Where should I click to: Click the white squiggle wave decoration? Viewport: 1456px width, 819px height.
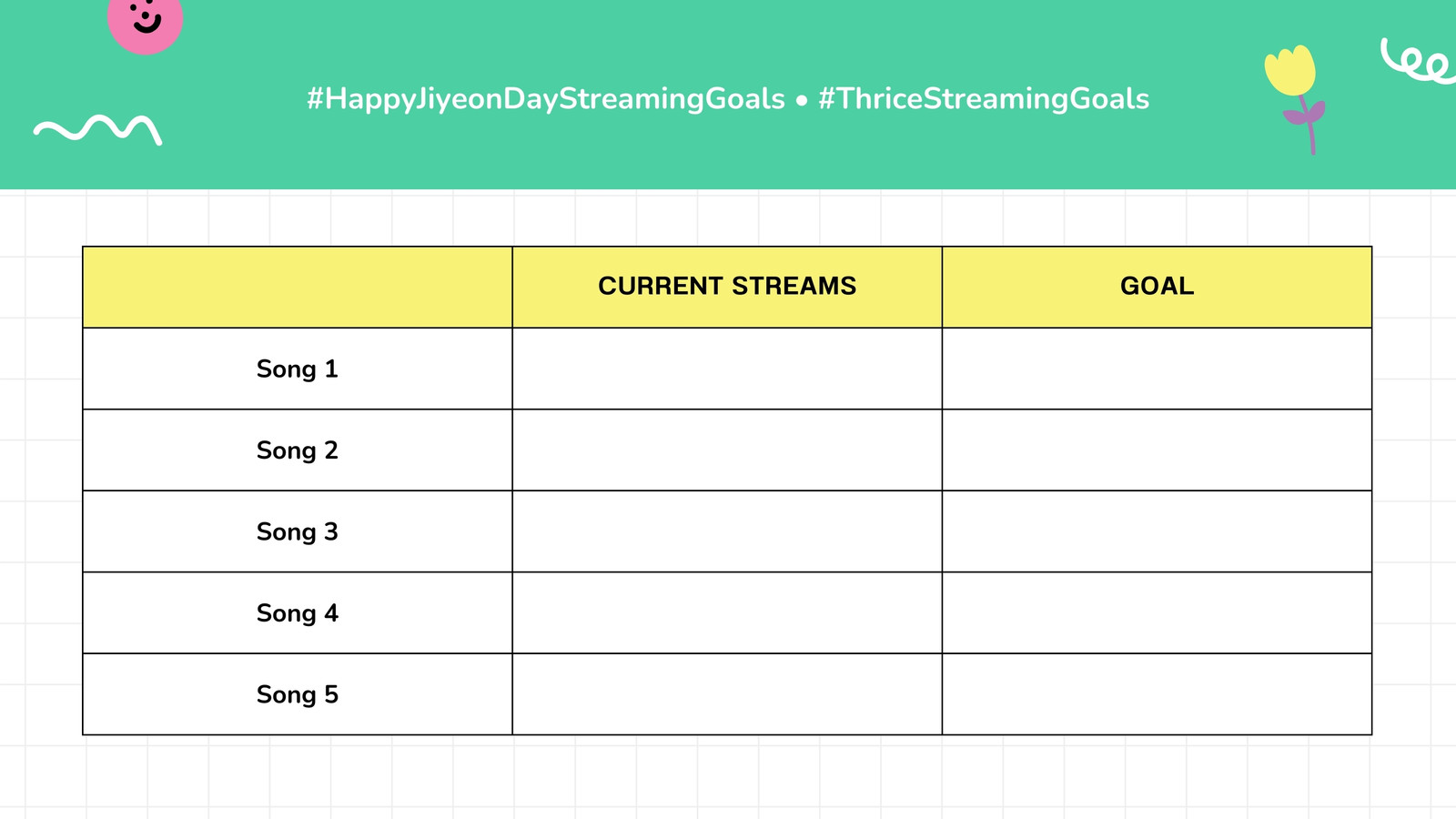coord(98,130)
